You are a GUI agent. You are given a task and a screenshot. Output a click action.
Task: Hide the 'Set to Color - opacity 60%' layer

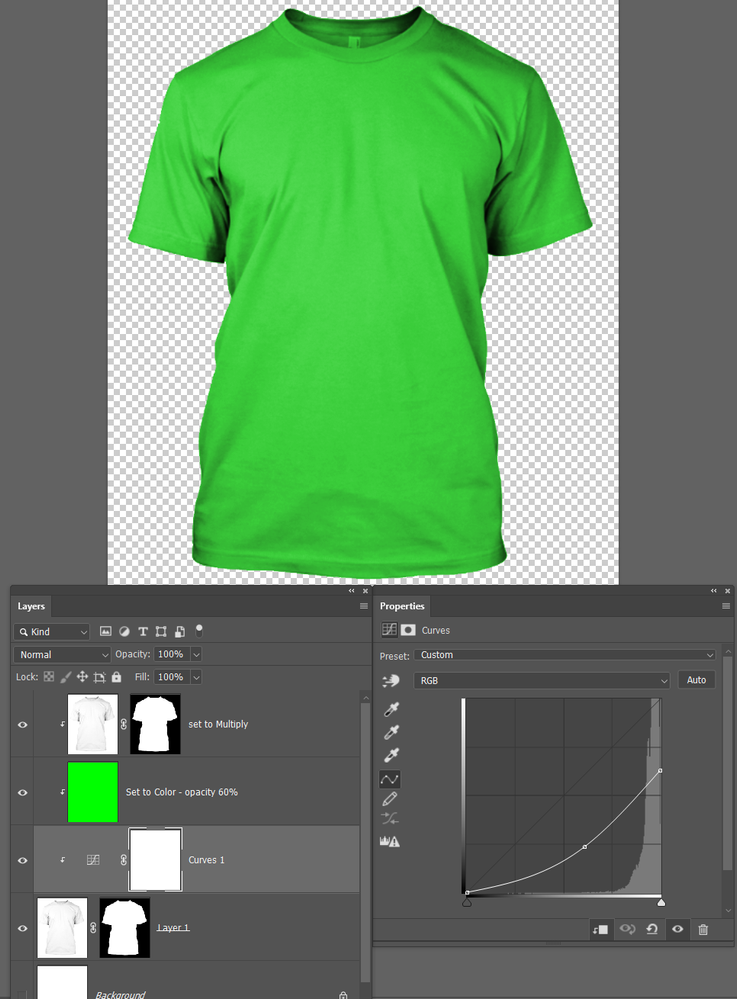pos(22,792)
